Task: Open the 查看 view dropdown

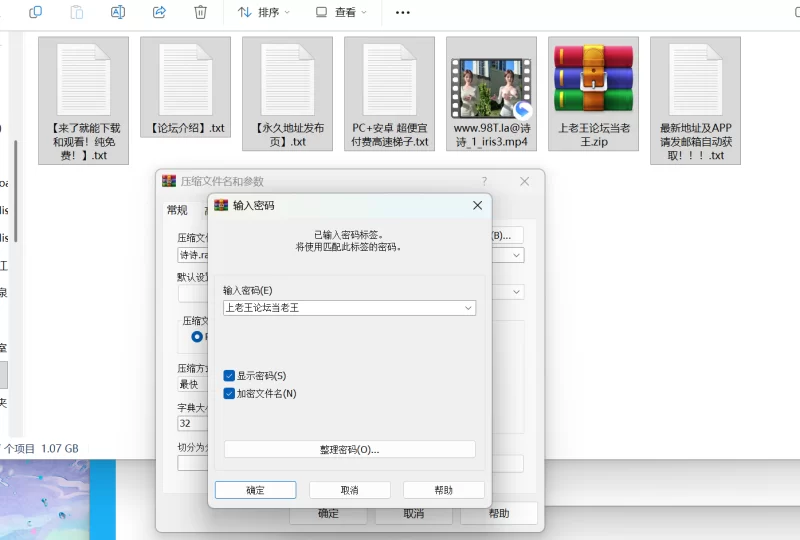Action: pyautogui.click(x=341, y=12)
